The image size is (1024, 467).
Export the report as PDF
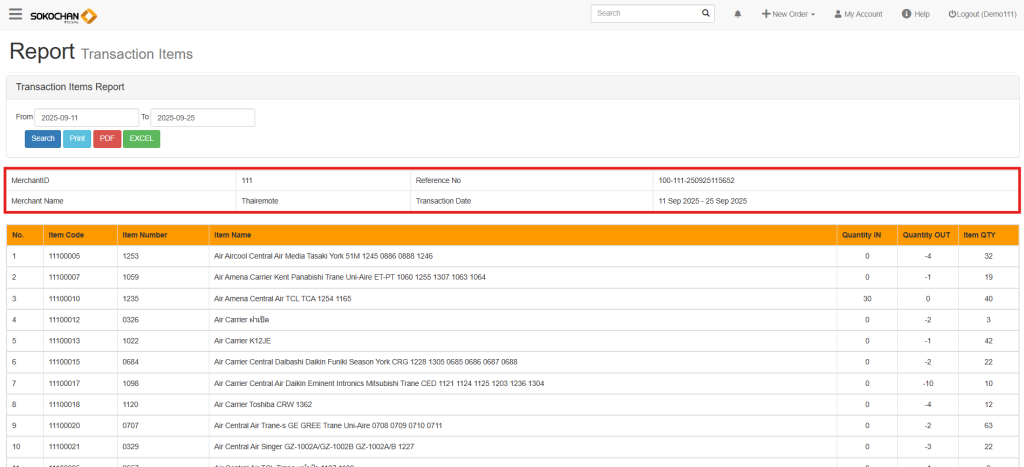[x=107, y=139]
